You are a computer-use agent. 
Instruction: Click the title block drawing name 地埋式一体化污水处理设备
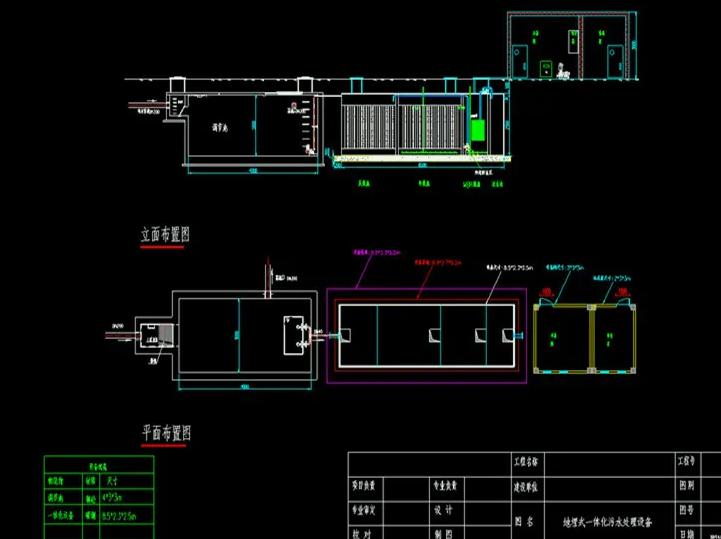(606, 522)
